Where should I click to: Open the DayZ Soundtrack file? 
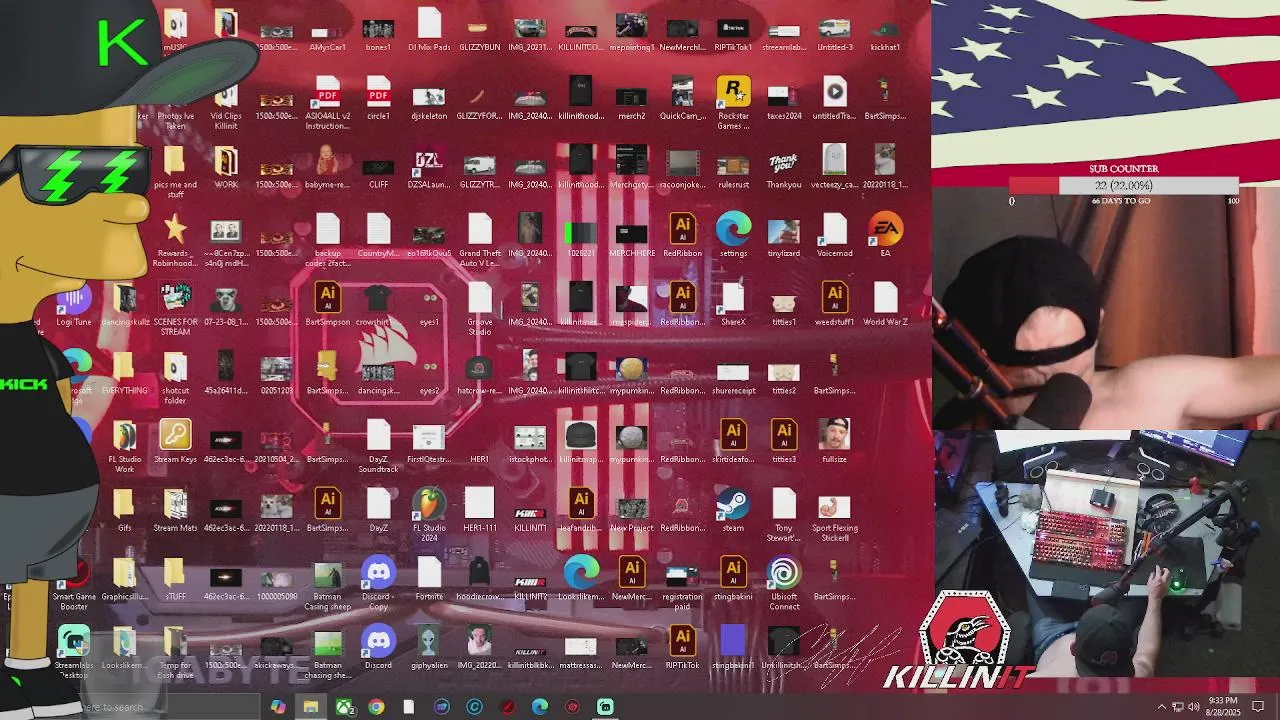click(378, 435)
